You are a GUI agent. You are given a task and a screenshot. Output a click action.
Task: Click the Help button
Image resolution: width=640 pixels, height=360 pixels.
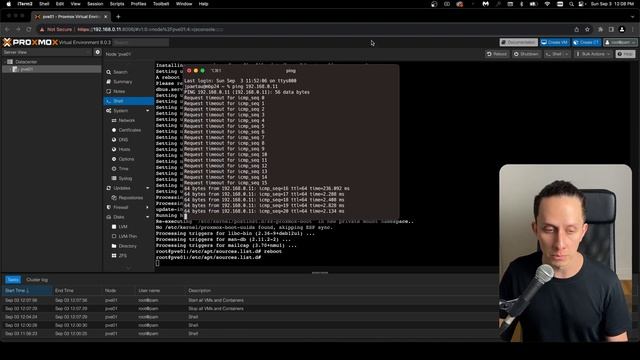pos(626,54)
